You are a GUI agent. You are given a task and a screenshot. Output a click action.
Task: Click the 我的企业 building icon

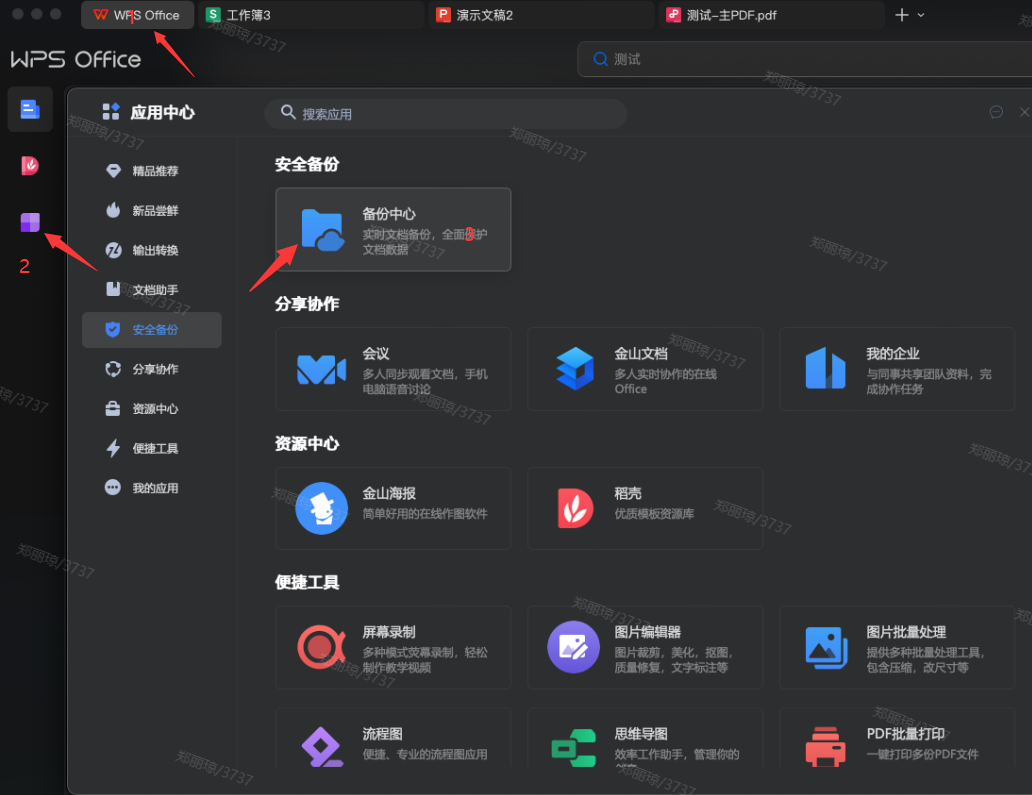[x=825, y=369]
